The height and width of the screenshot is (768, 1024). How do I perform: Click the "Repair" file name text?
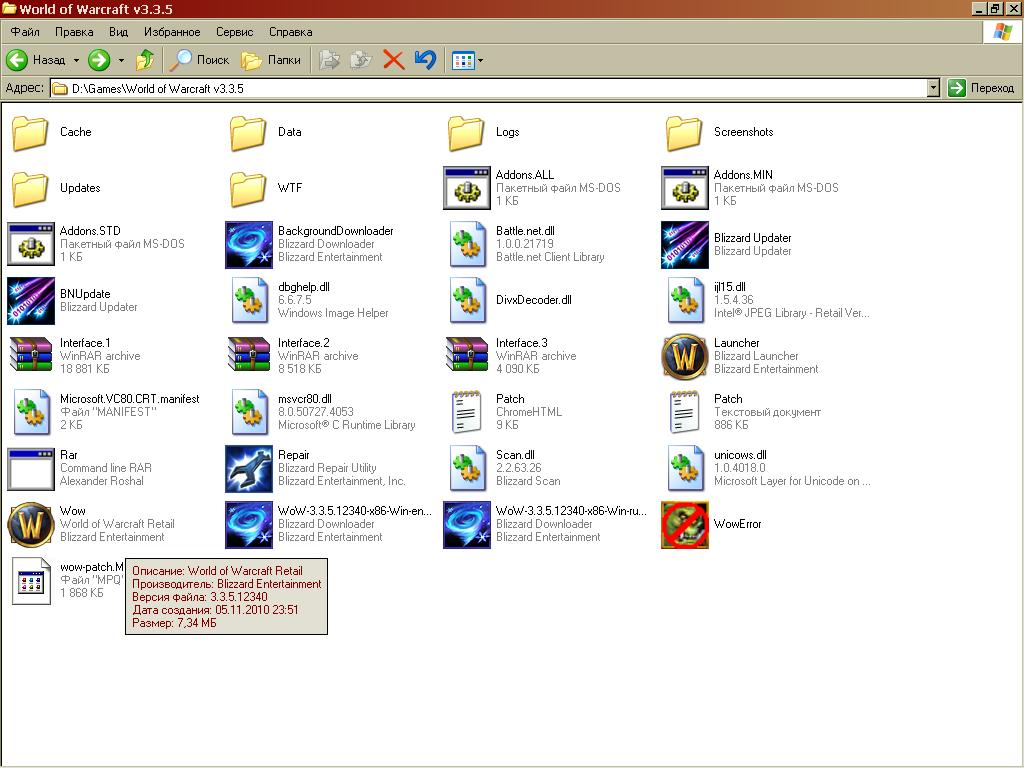coord(294,455)
